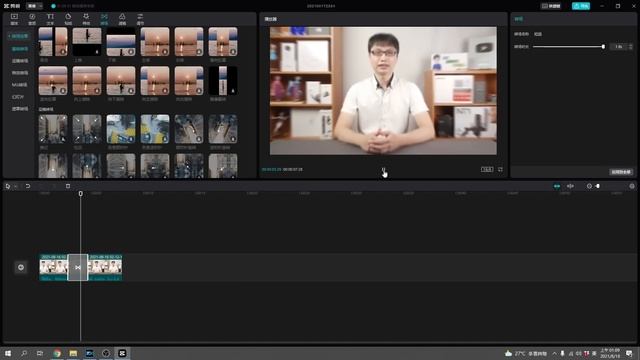Open the Filters tab in top toolbar
640x360 pixels.
(x=122, y=19)
